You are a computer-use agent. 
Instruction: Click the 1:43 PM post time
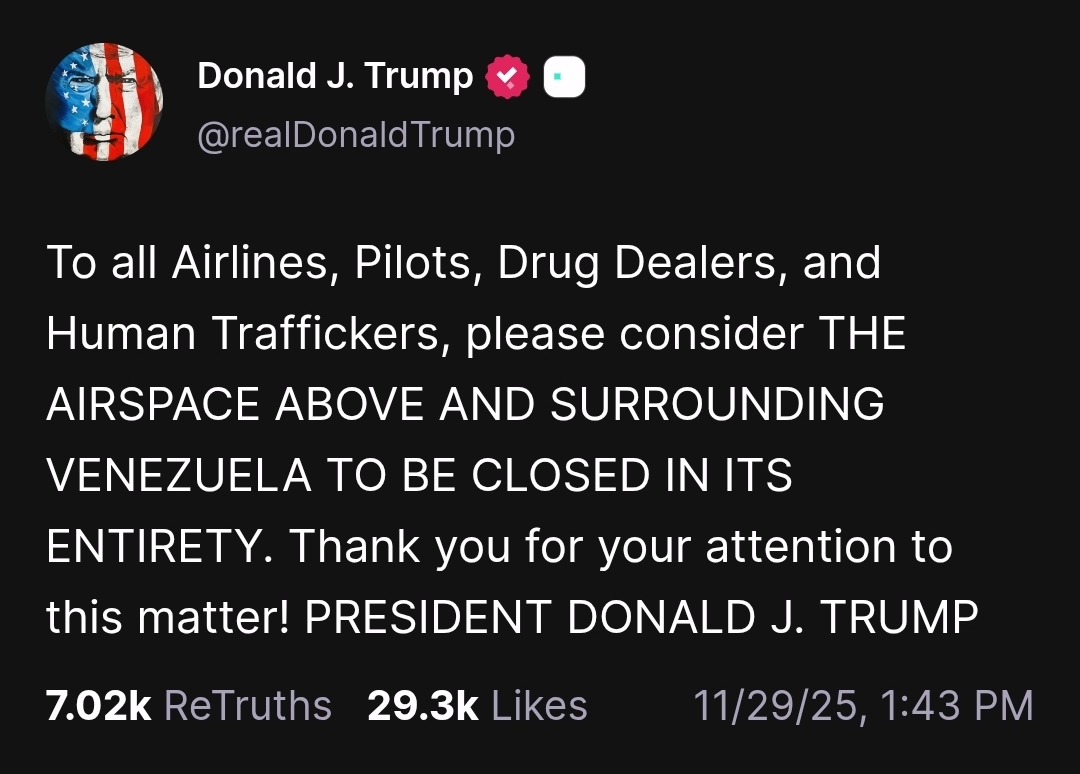pyautogui.click(x=959, y=706)
